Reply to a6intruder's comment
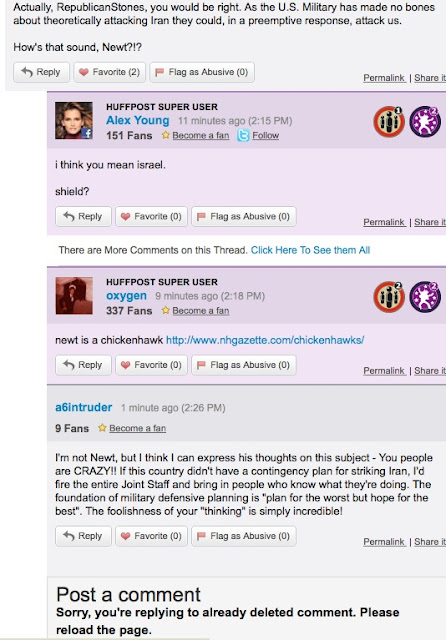The width and height of the screenshot is (446, 640). point(83,536)
